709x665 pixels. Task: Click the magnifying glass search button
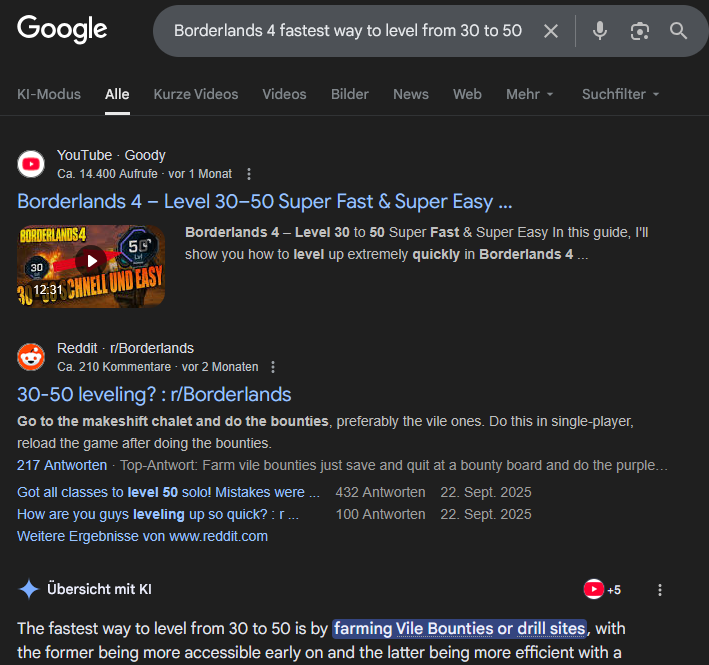click(678, 31)
